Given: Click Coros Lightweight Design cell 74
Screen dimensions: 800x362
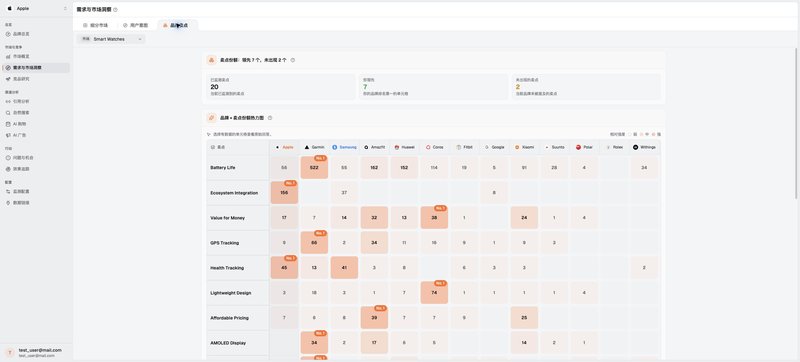Looking at the screenshot, I should pos(434,293).
